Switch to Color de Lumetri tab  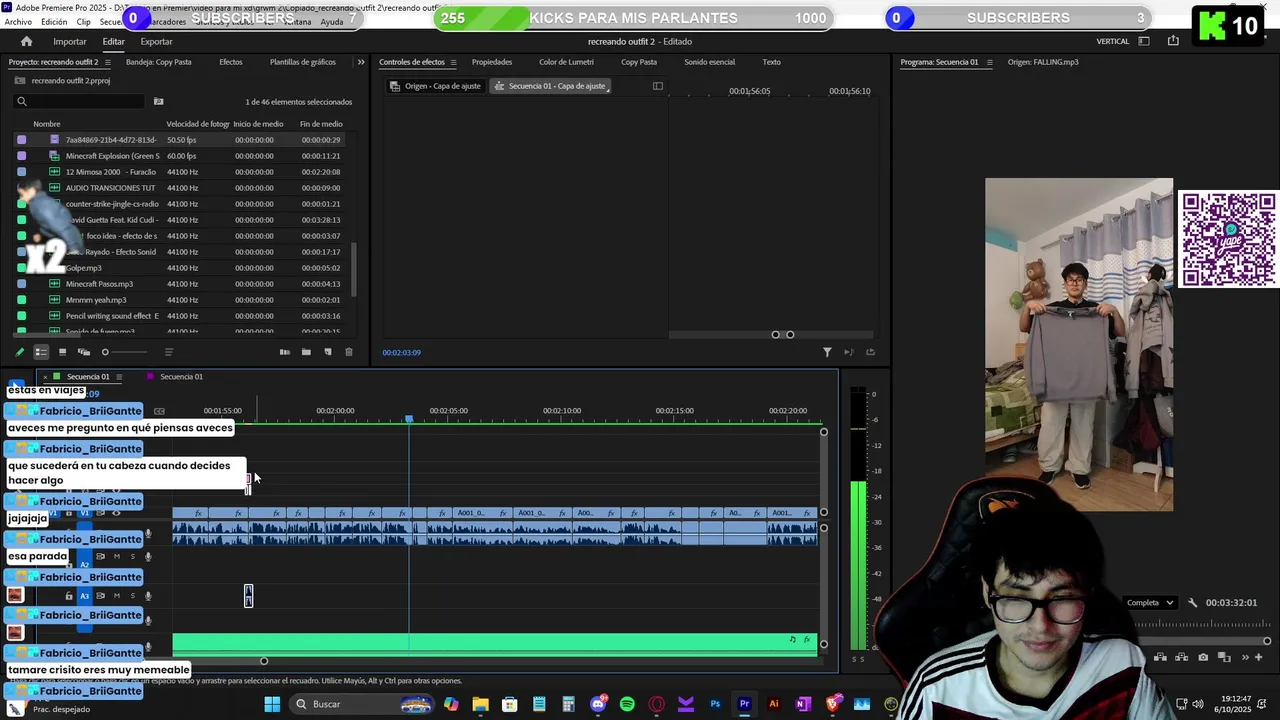tap(566, 62)
